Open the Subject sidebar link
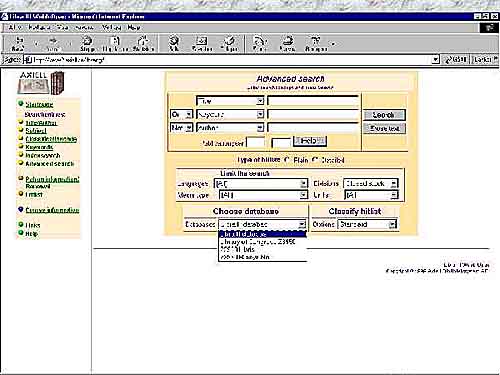This screenshot has width=500, height=375. coord(36,131)
